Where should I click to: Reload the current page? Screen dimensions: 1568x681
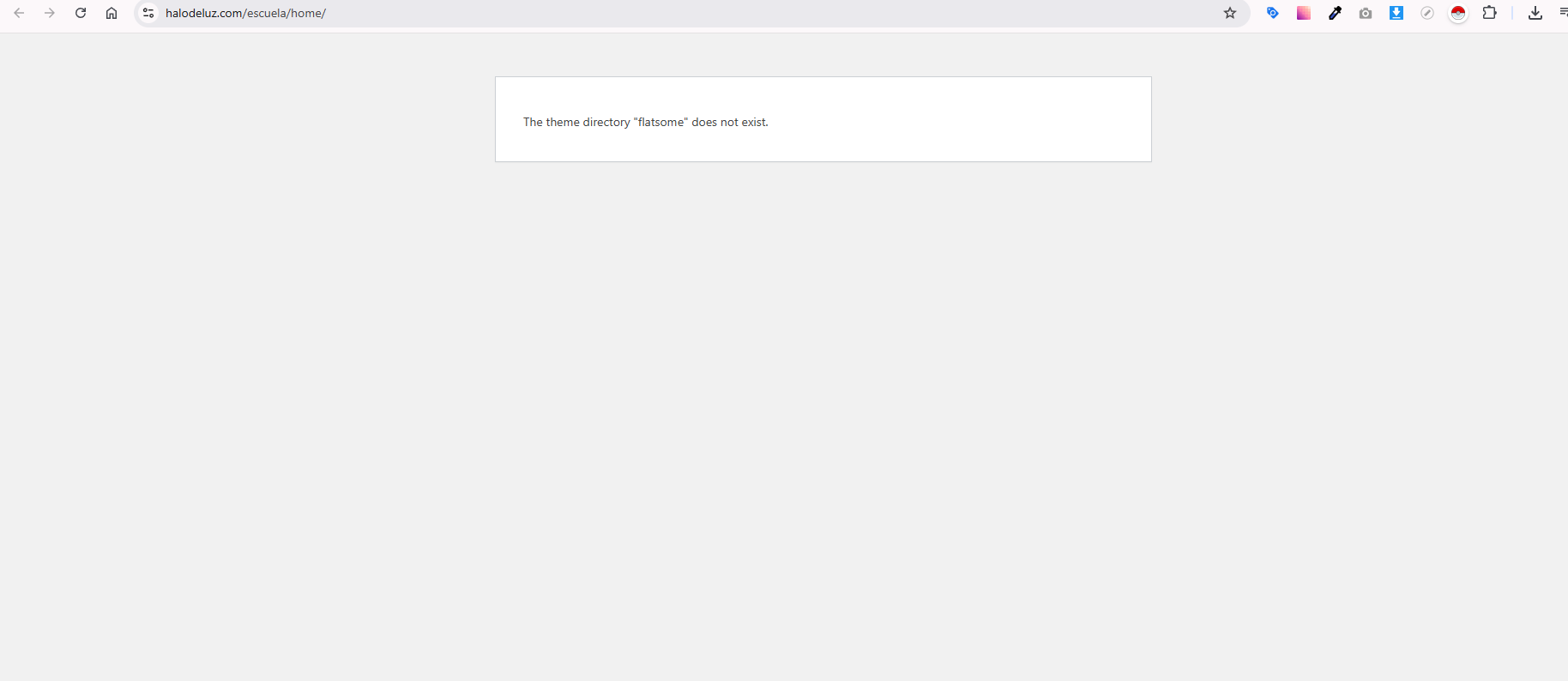click(81, 13)
